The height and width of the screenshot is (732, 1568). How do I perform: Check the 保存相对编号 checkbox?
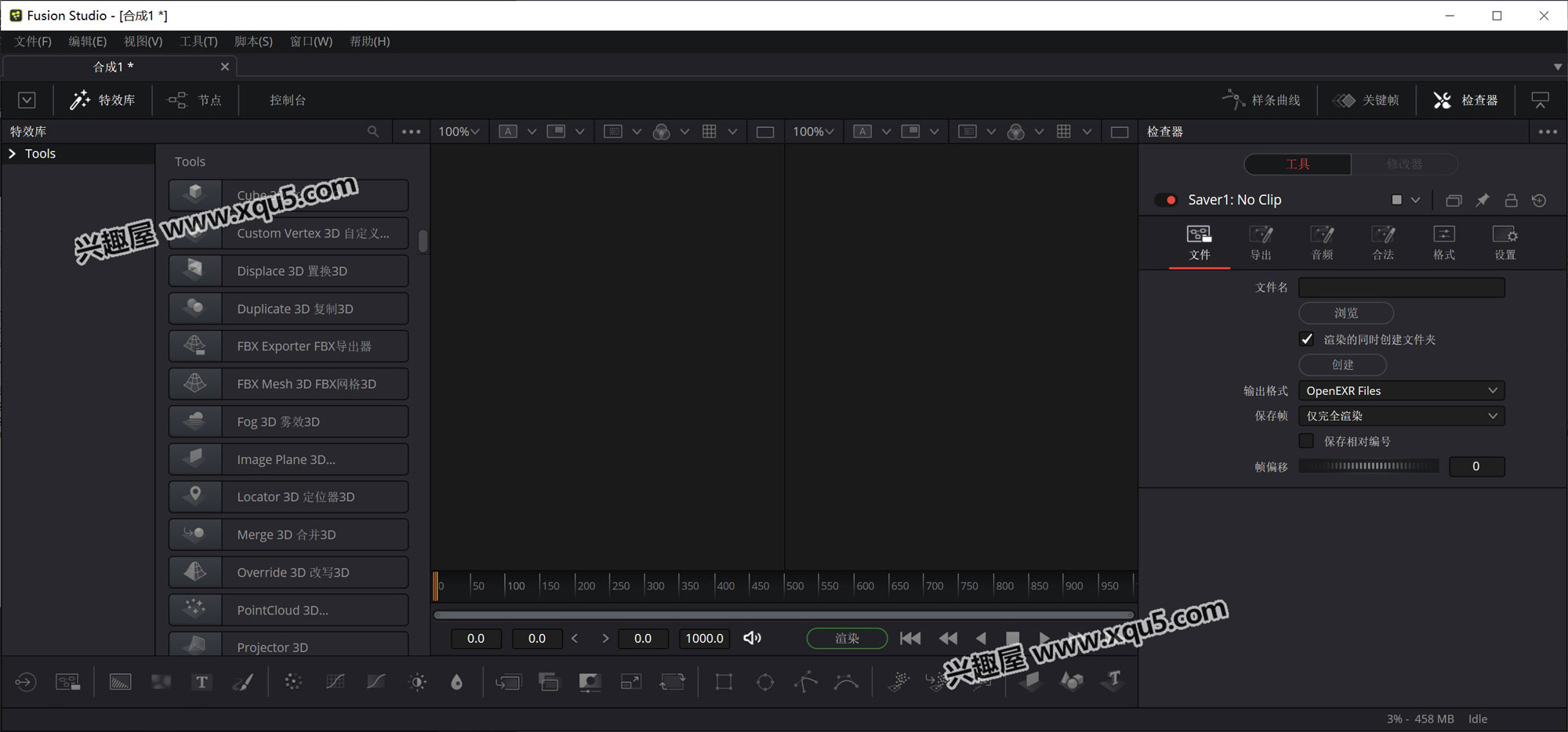coord(1306,441)
